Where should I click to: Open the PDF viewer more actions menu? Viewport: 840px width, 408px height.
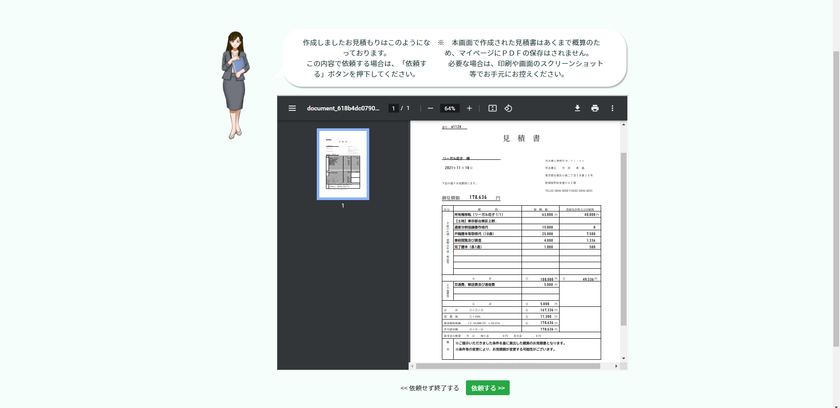pos(612,108)
